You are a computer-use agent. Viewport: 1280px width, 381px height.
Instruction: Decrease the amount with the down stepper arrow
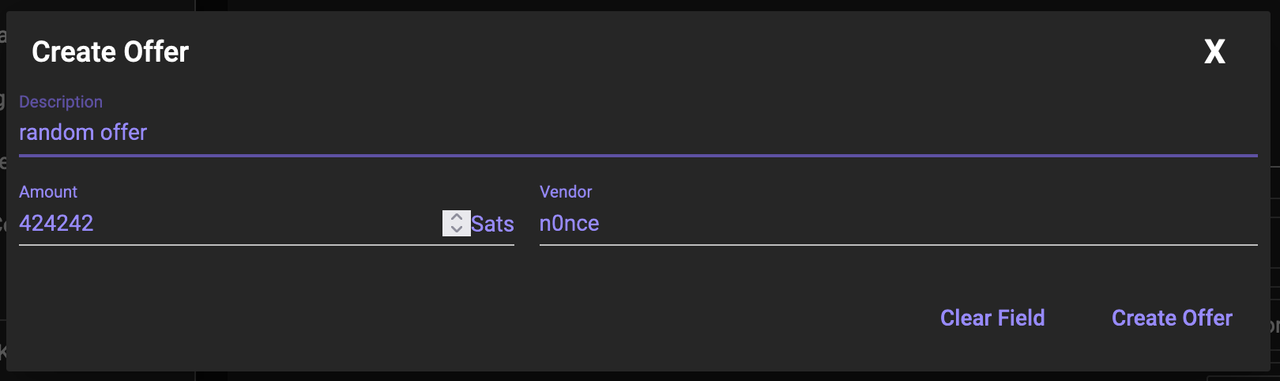[456, 229]
